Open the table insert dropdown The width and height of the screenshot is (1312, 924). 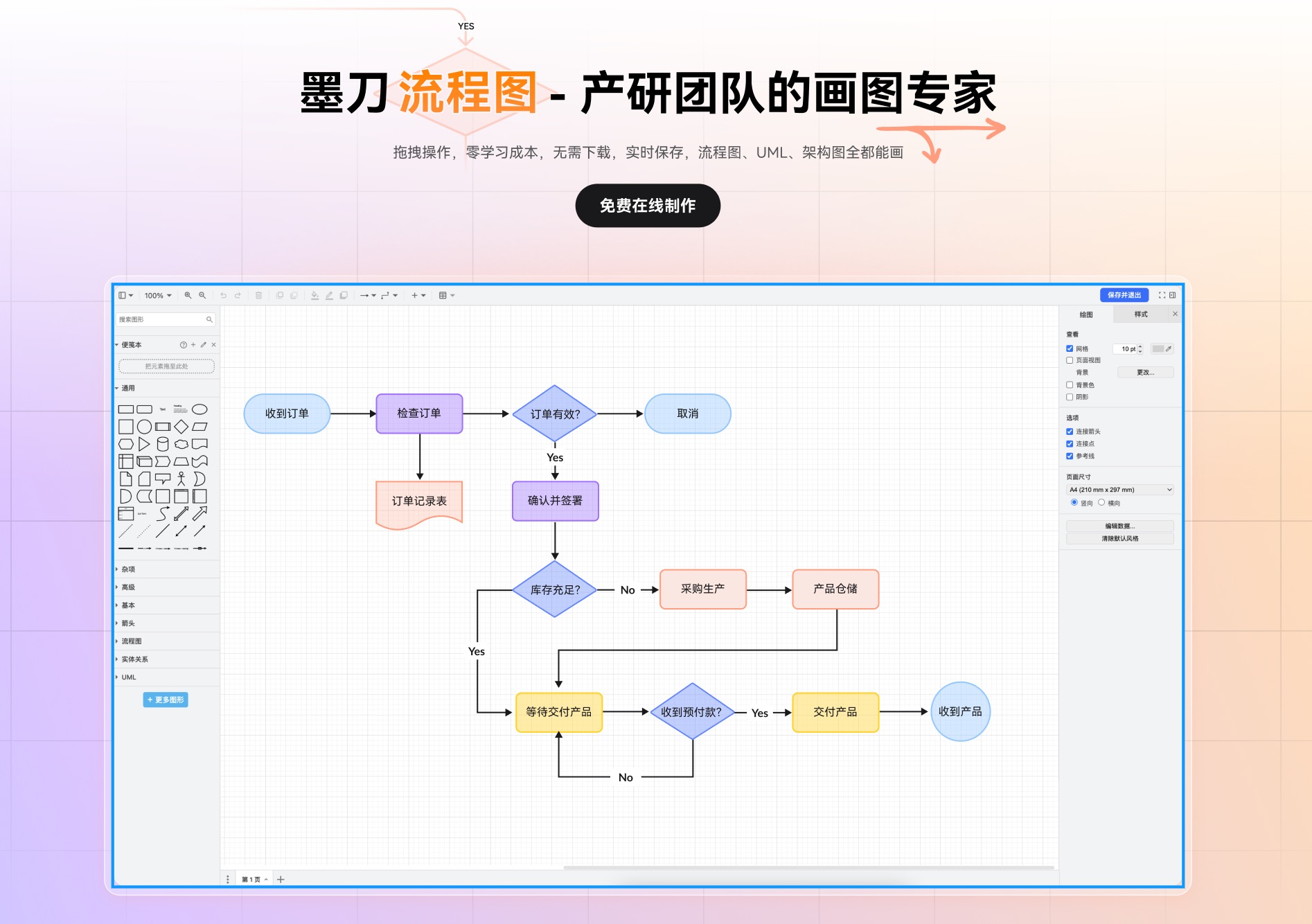coord(447,295)
